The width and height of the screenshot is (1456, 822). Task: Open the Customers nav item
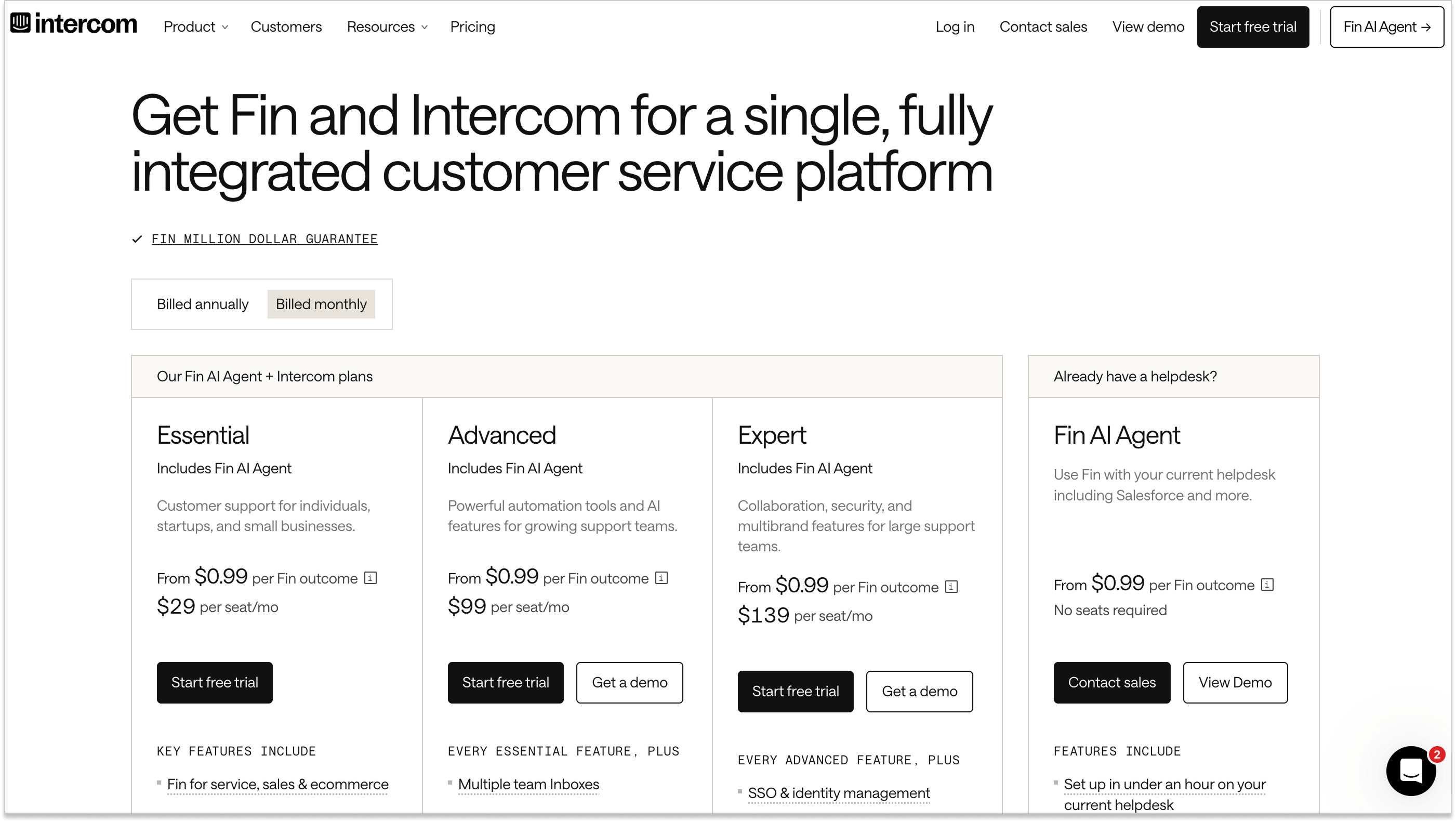coord(286,26)
